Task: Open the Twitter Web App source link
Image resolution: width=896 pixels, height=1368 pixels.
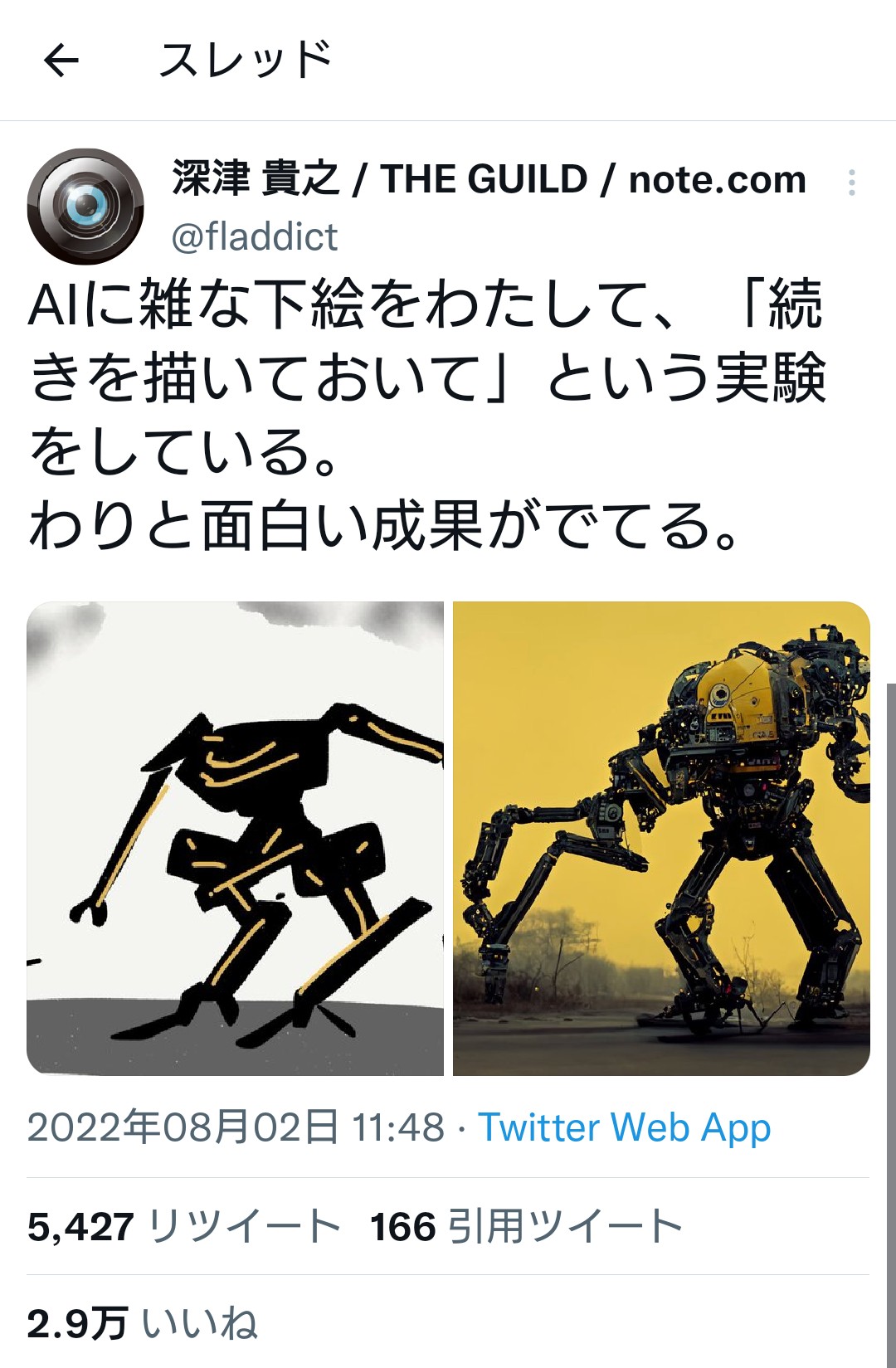Action: [624, 1127]
